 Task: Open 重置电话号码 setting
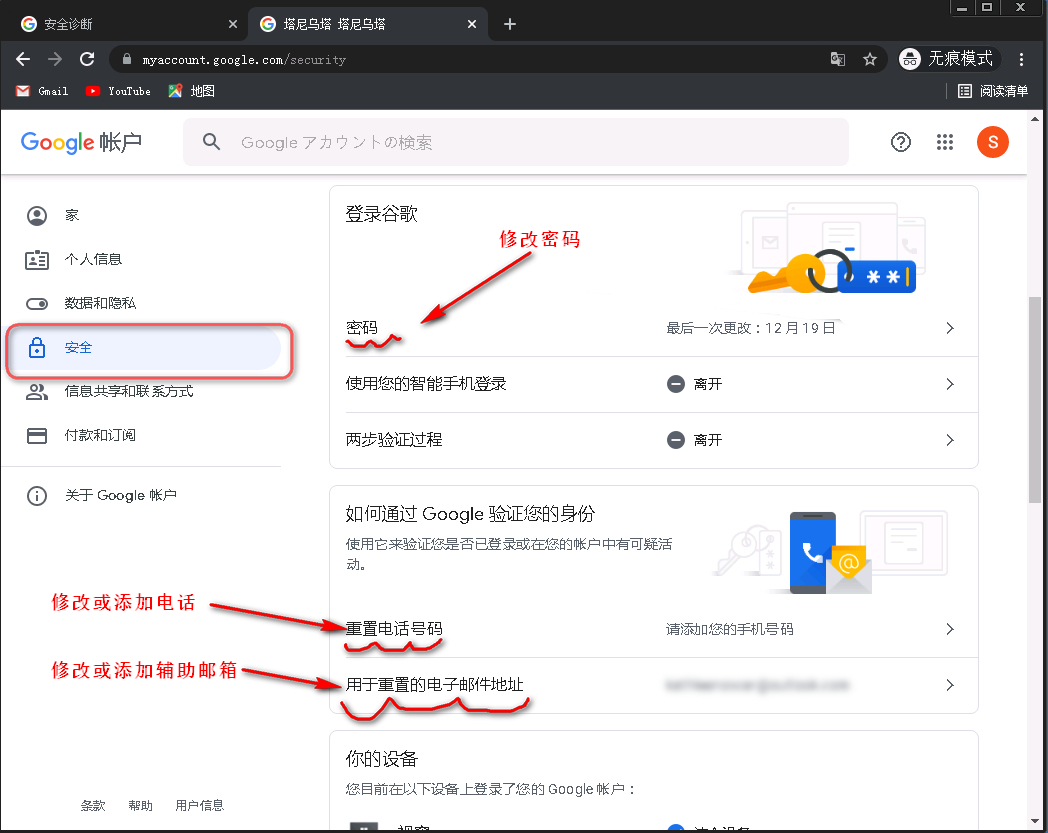coord(654,629)
